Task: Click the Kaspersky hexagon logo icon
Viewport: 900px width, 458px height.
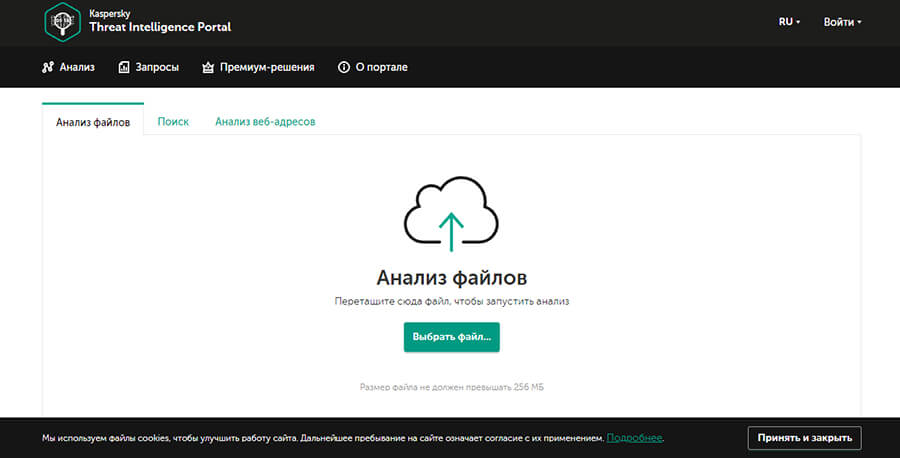Action: pyautogui.click(x=62, y=22)
